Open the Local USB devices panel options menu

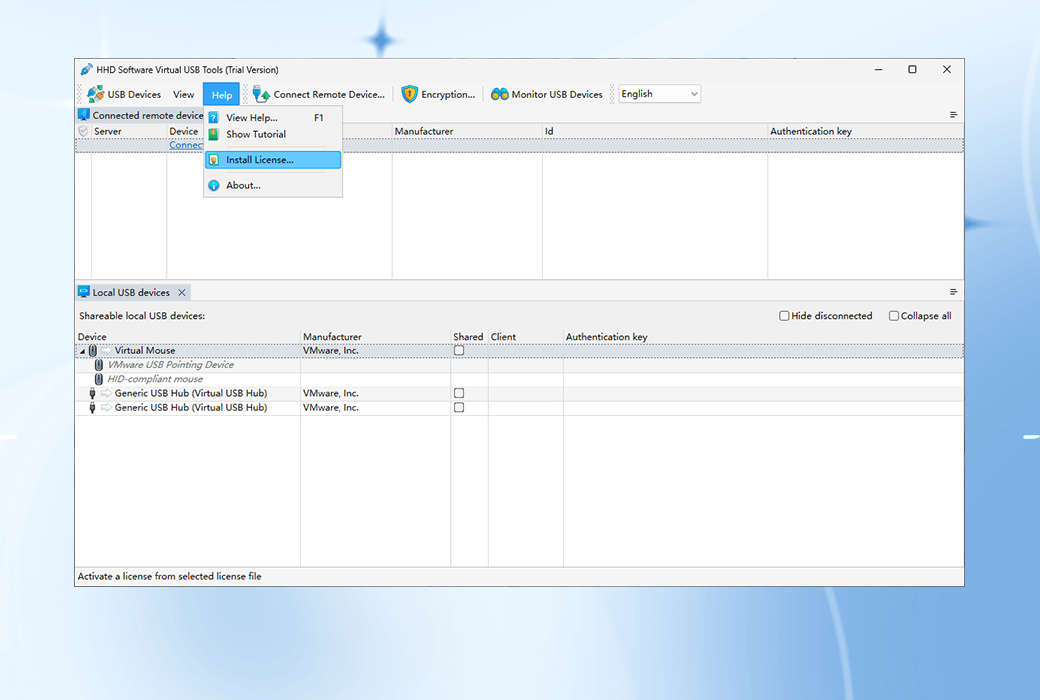[x=951, y=291]
